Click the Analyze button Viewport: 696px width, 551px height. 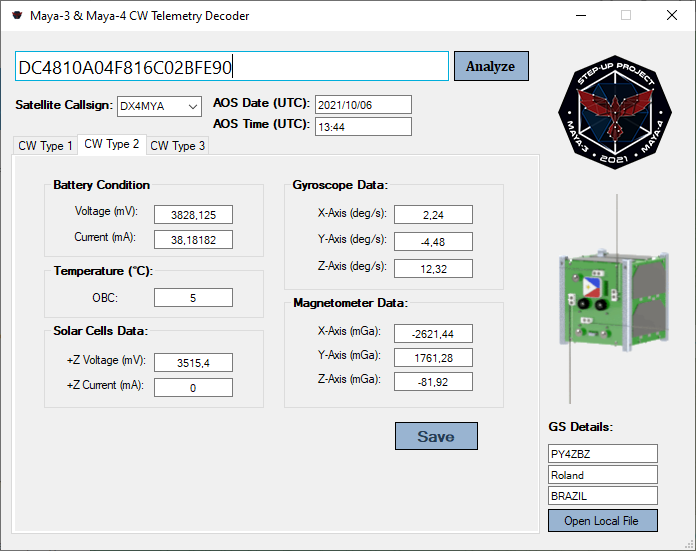pos(491,66)
